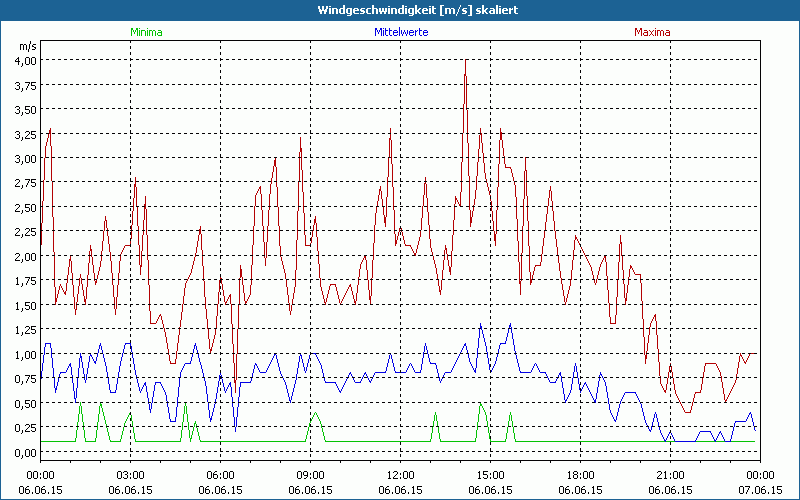This screenshot has width=800, height=500.
Task: Click the 21:00 time axis label
Action: click(x=670, y=475)
